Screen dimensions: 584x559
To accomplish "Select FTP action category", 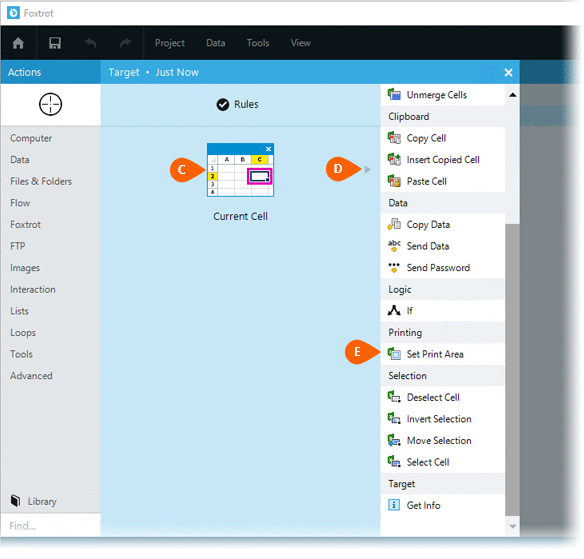I will point(18,246).
